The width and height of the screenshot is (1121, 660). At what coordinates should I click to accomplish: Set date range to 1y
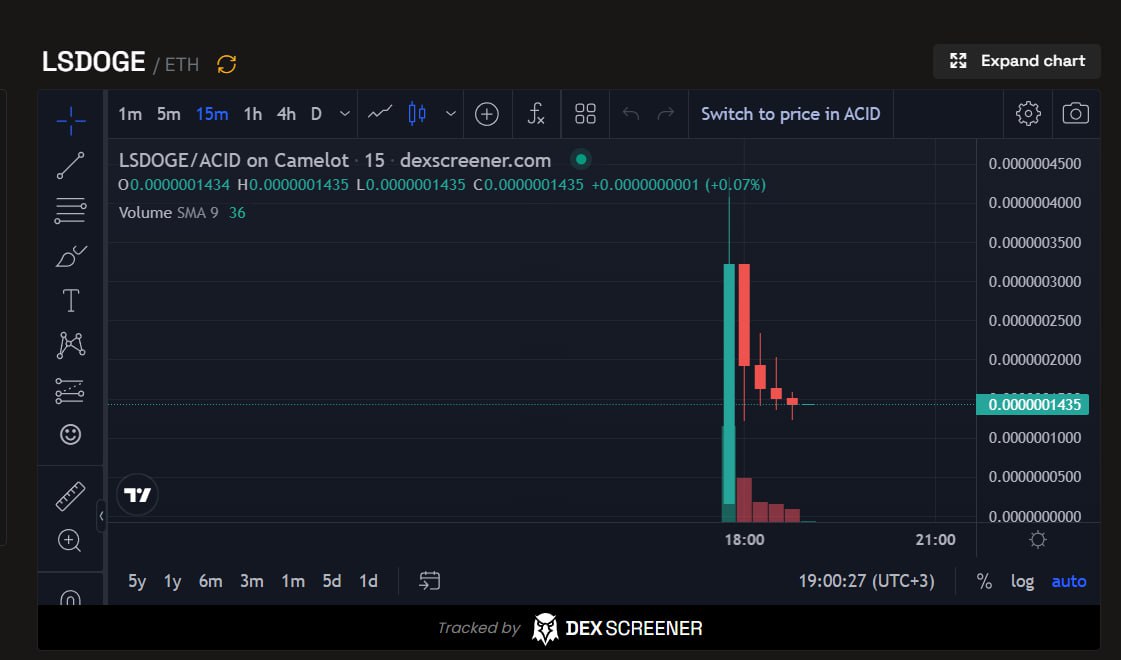pyautogui.click(x=172, y=581)
